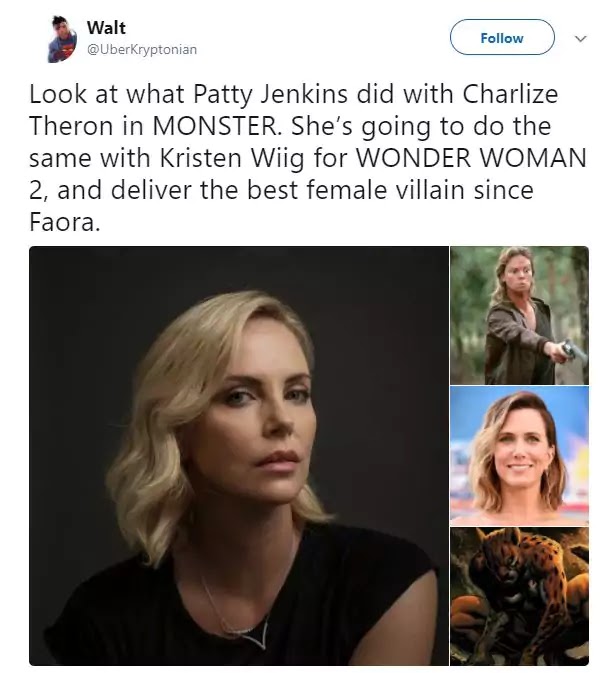
Task: Click the gun in the top-right thumbnail
Action: click(571, 349)
